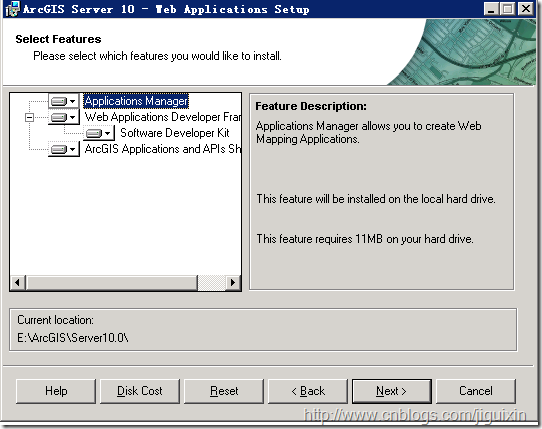The image size is (542, 429).
Task: Select ArcGIS Applications and APIs feature
Action: pyautogui.click(x=162, y=149)
